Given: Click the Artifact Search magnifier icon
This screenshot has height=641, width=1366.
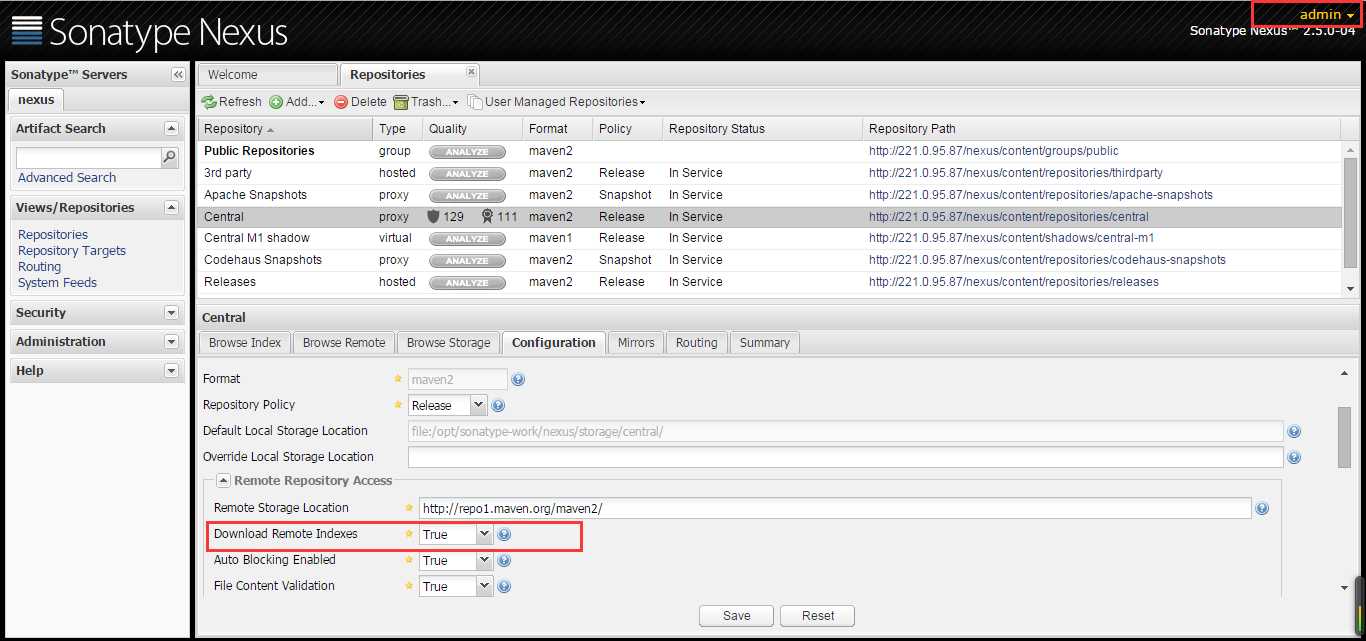Looking at the screenshot, I should [x=170, y=157].
